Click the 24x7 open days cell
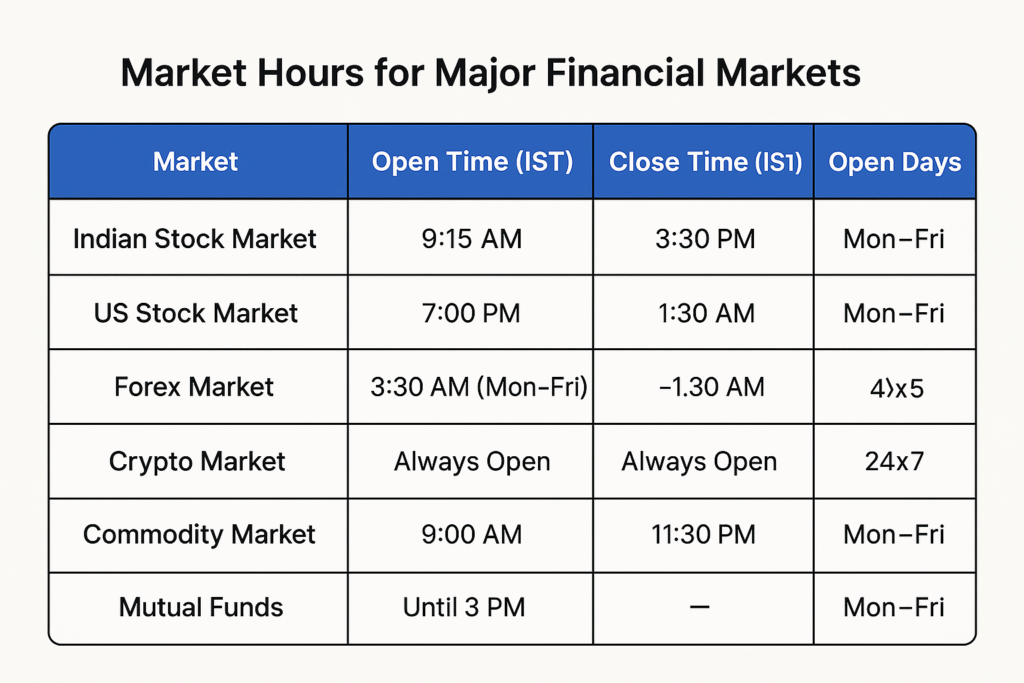 point(895,462)
